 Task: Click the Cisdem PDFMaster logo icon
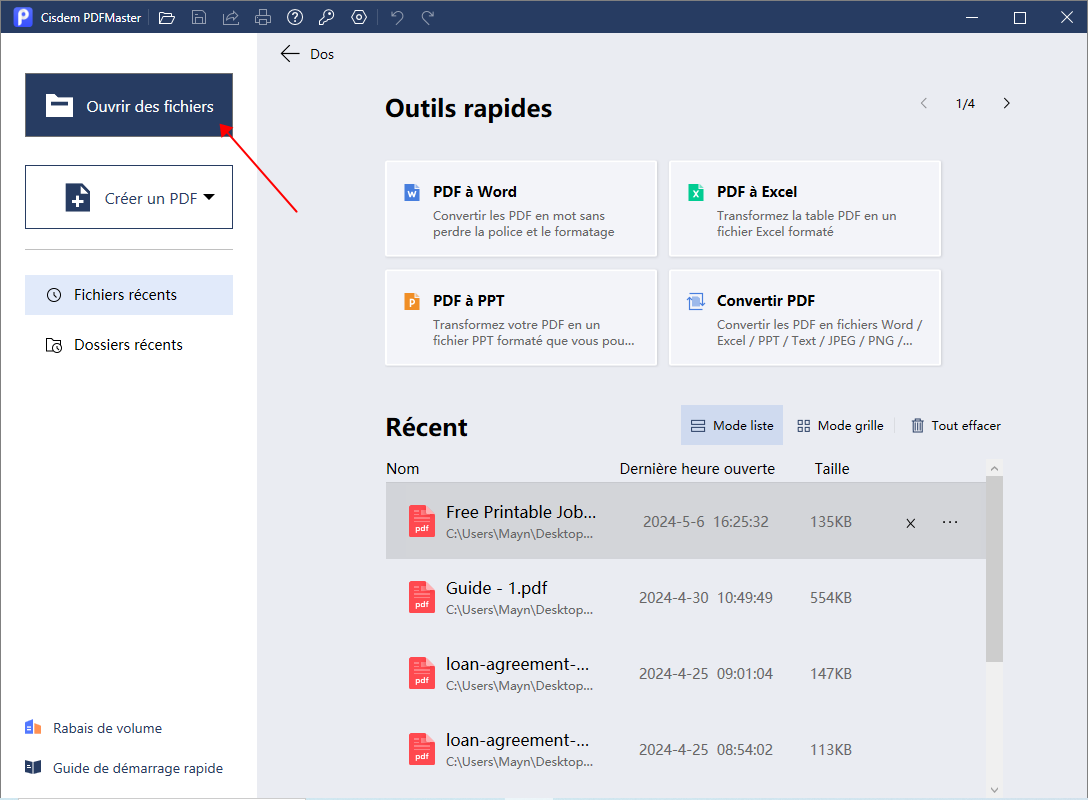click(x=23, y=17)
